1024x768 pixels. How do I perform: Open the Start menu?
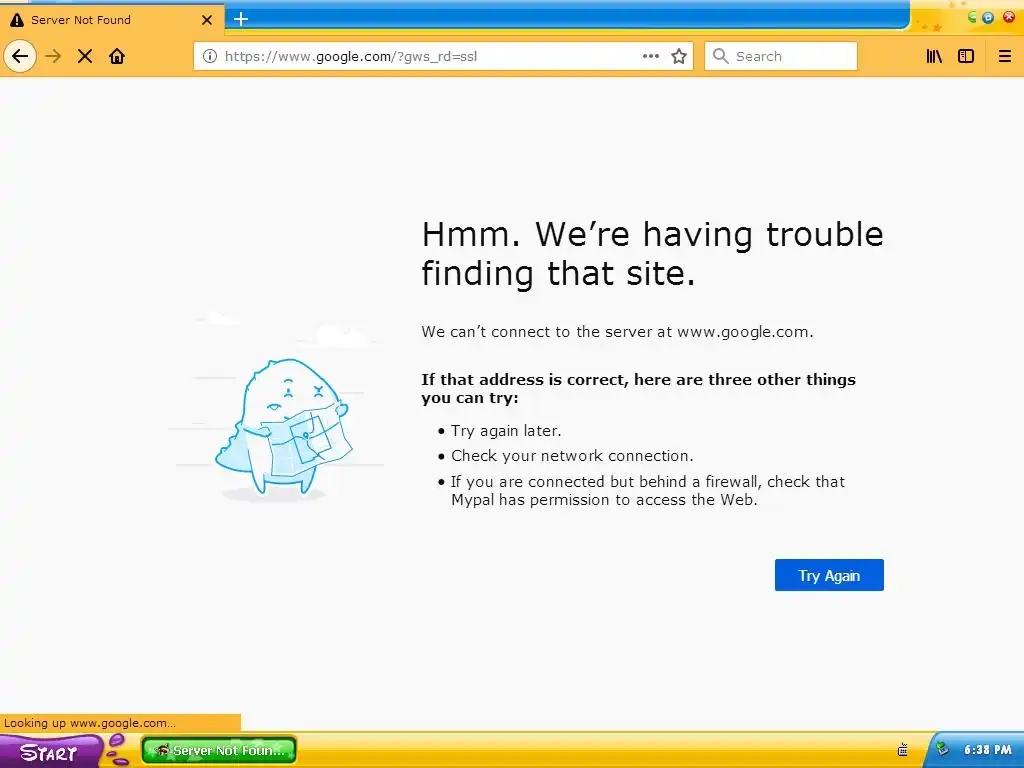(x=51, y=751)
